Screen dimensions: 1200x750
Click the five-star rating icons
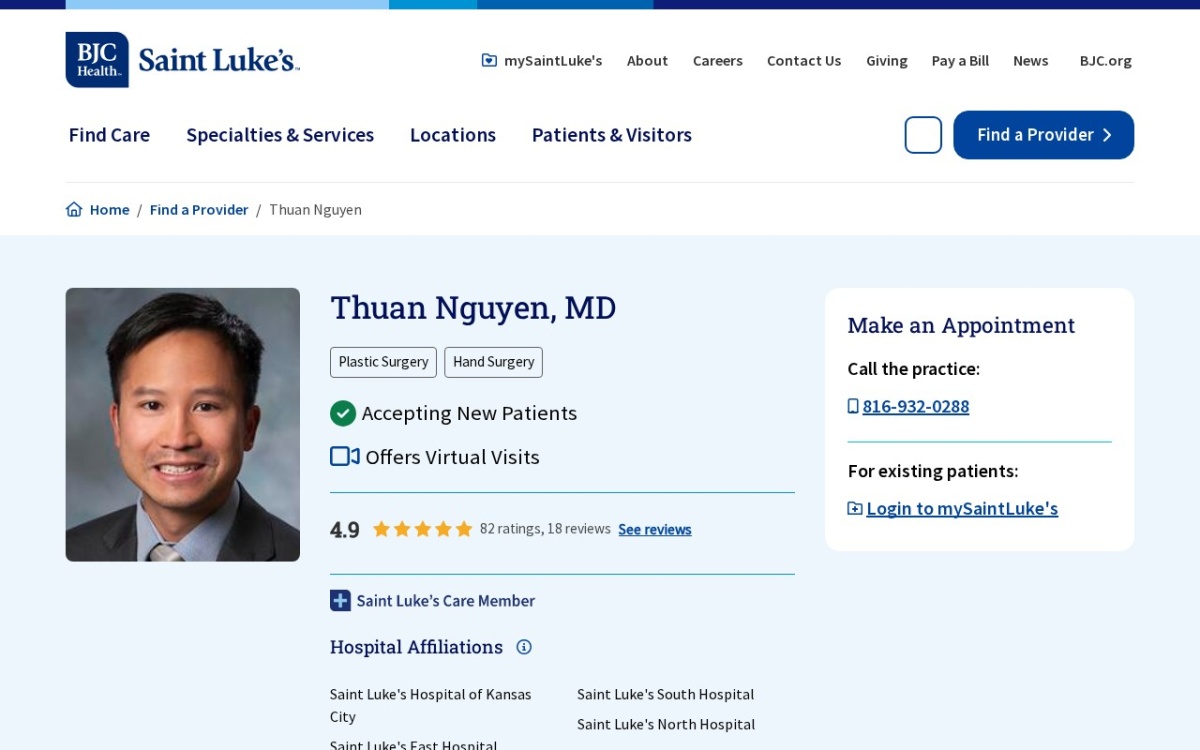[x=422, y=529]
